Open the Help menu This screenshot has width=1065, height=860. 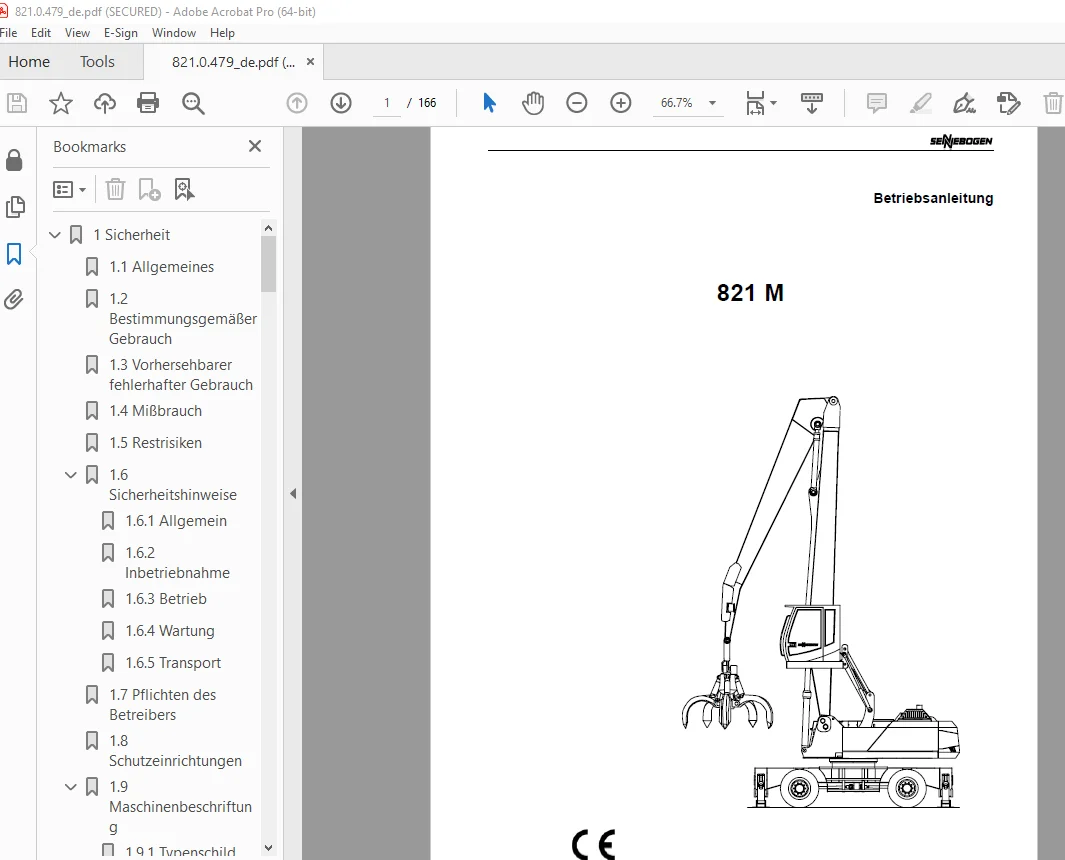click(x=222, y=33)
